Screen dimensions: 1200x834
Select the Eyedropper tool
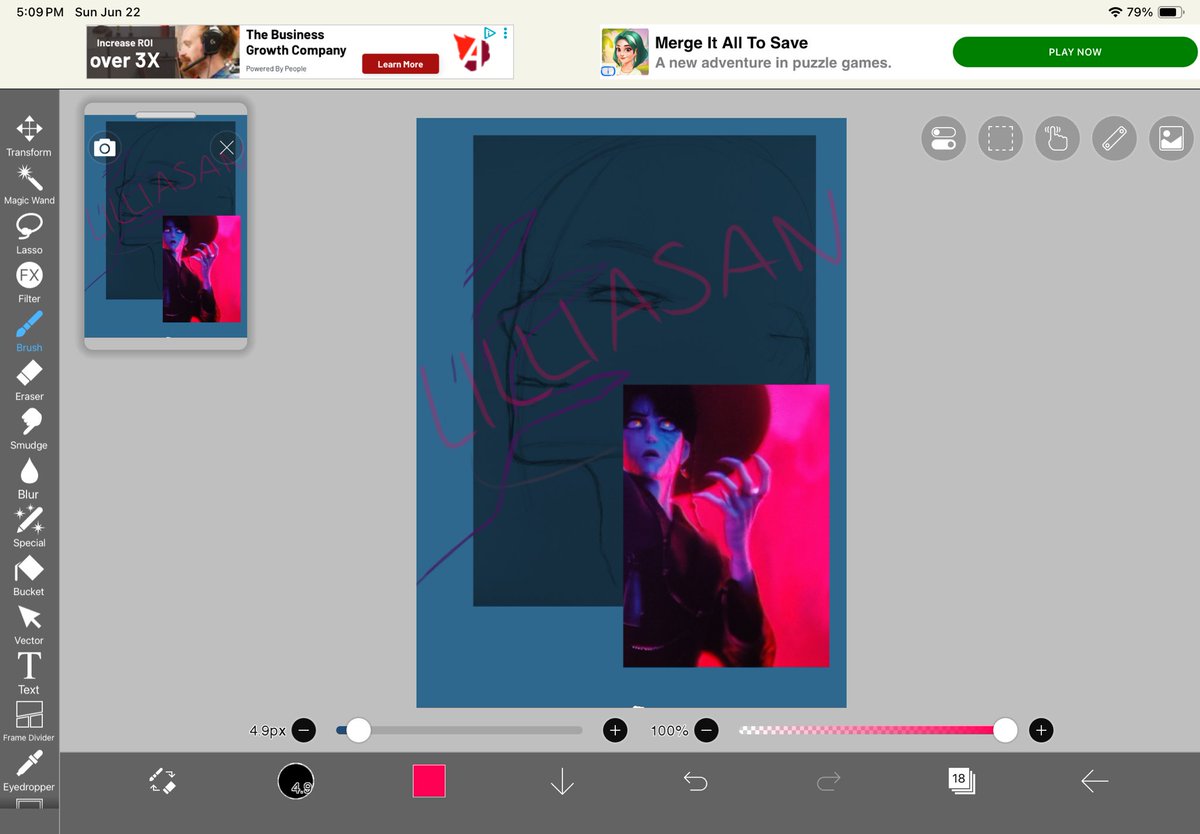pos(29,771)
